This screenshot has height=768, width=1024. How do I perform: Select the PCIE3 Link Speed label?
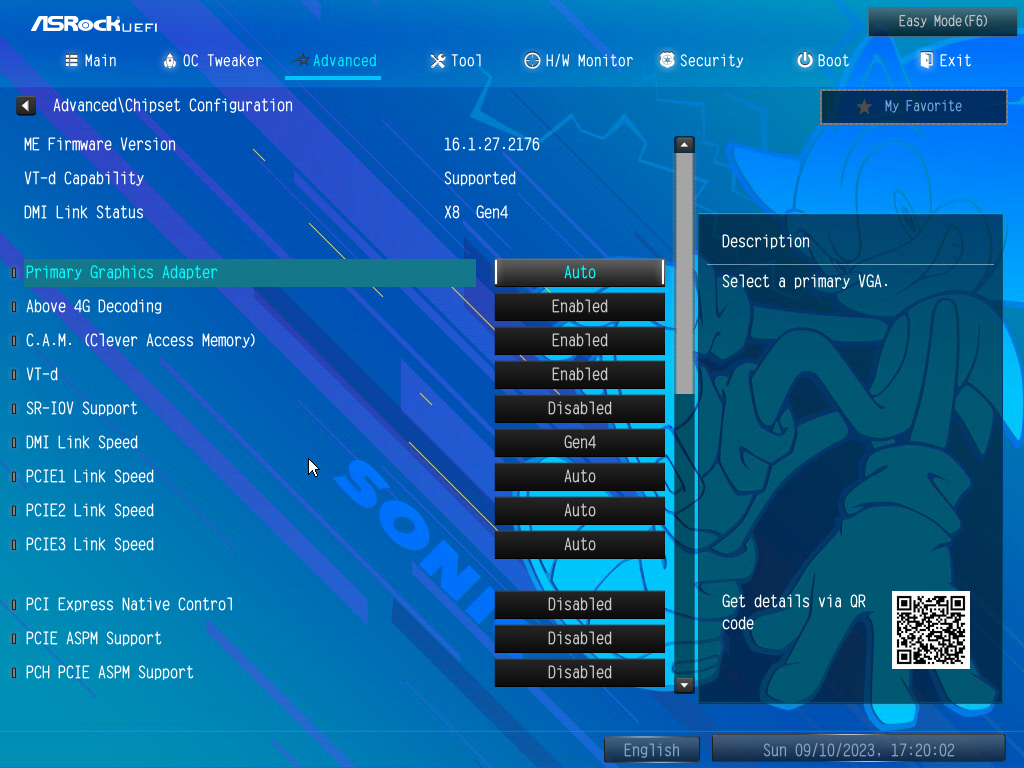point(89,544)
